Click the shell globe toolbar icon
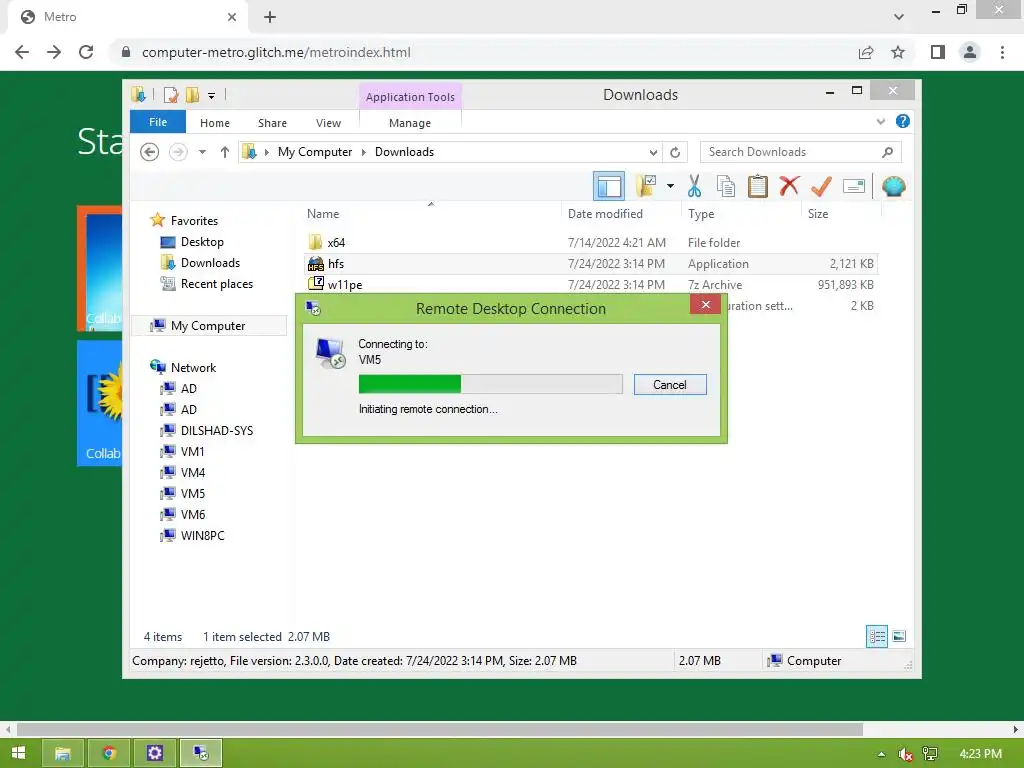Viewport: 1024px width, 768px height. pyautogui.click(x=893, y=186)
